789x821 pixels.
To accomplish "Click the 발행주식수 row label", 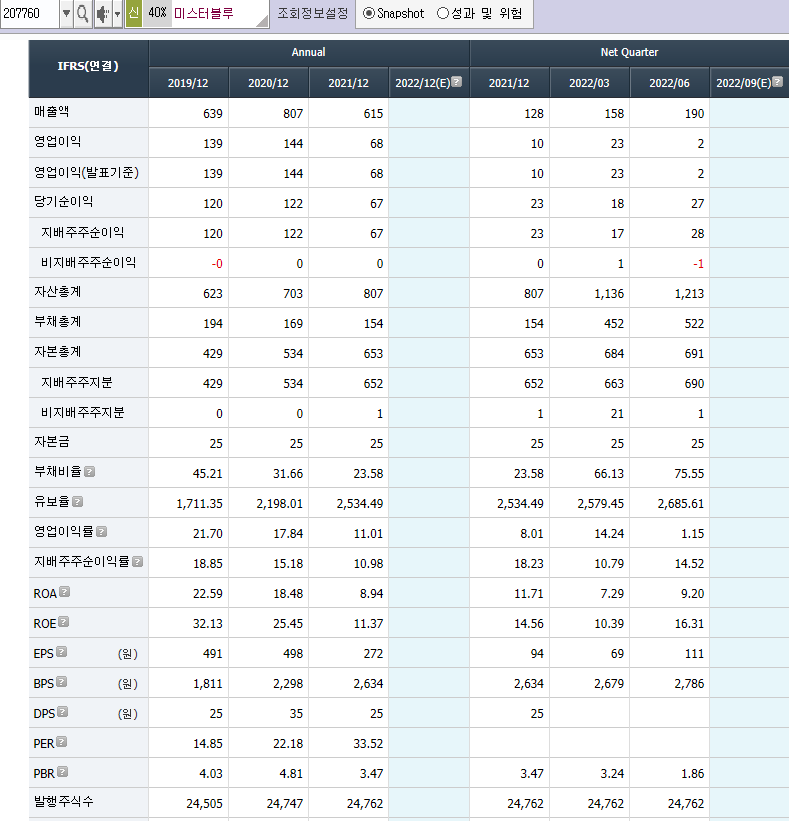I will (63, 801).
